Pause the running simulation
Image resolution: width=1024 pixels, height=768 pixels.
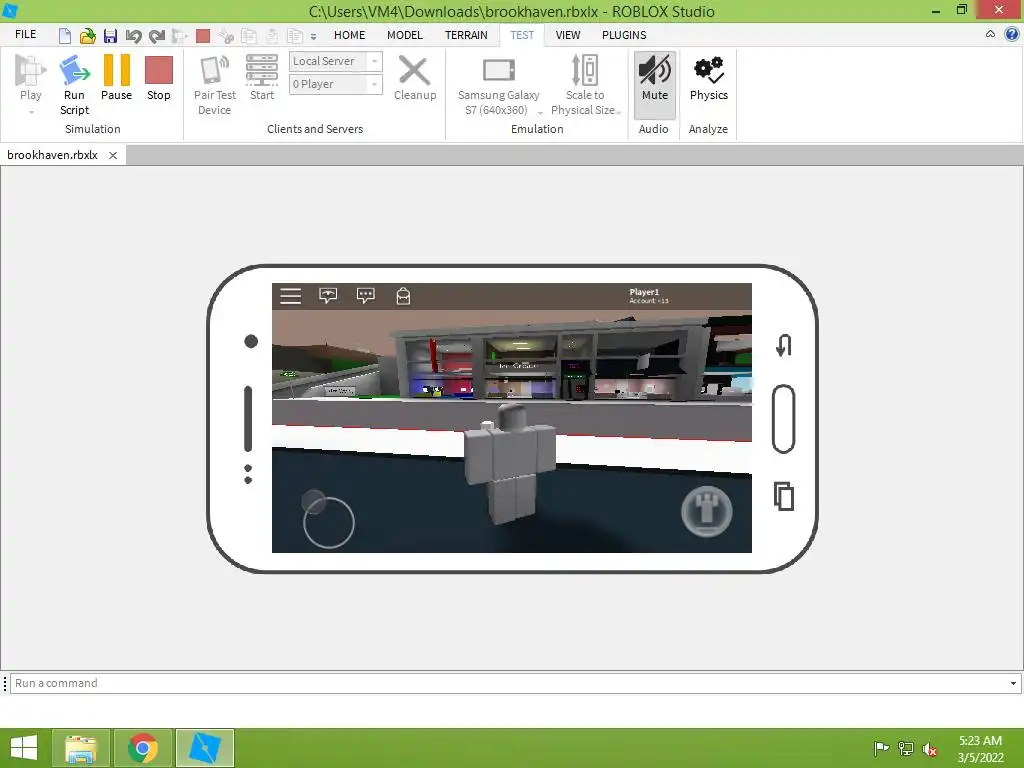(116, 77)
